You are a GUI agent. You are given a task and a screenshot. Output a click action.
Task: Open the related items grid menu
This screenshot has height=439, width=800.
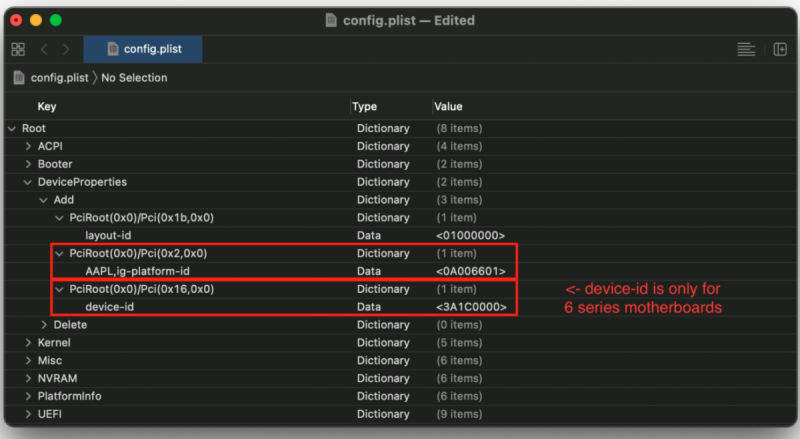pyautogui.click(x=18, y=49)
